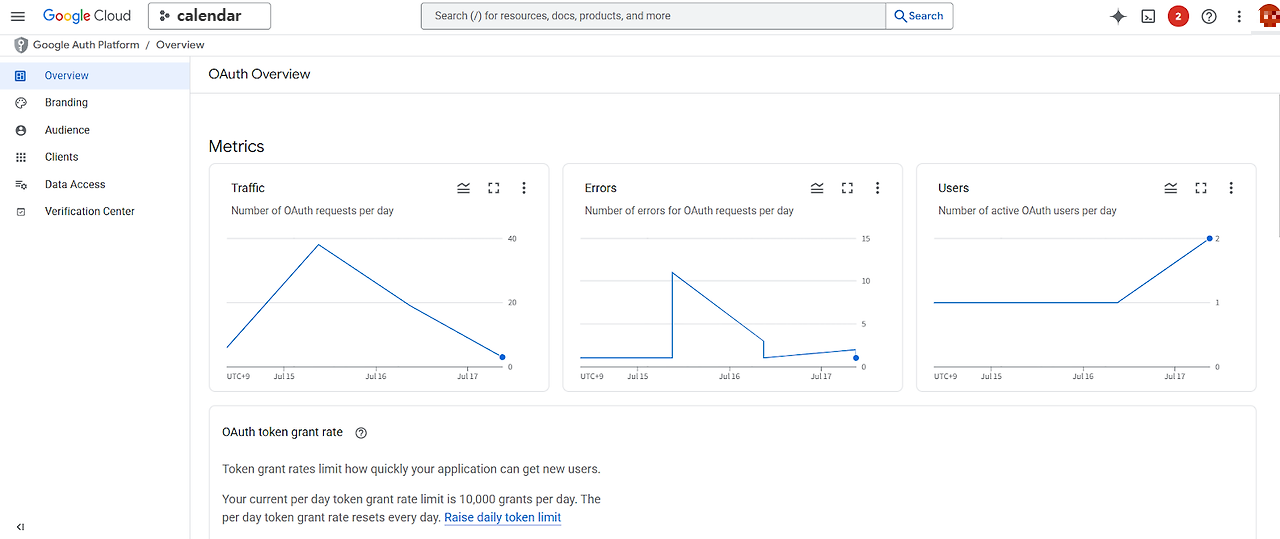Click the Audience person icon
Screen dimensions: 1280x539
(x=20, y=130)
